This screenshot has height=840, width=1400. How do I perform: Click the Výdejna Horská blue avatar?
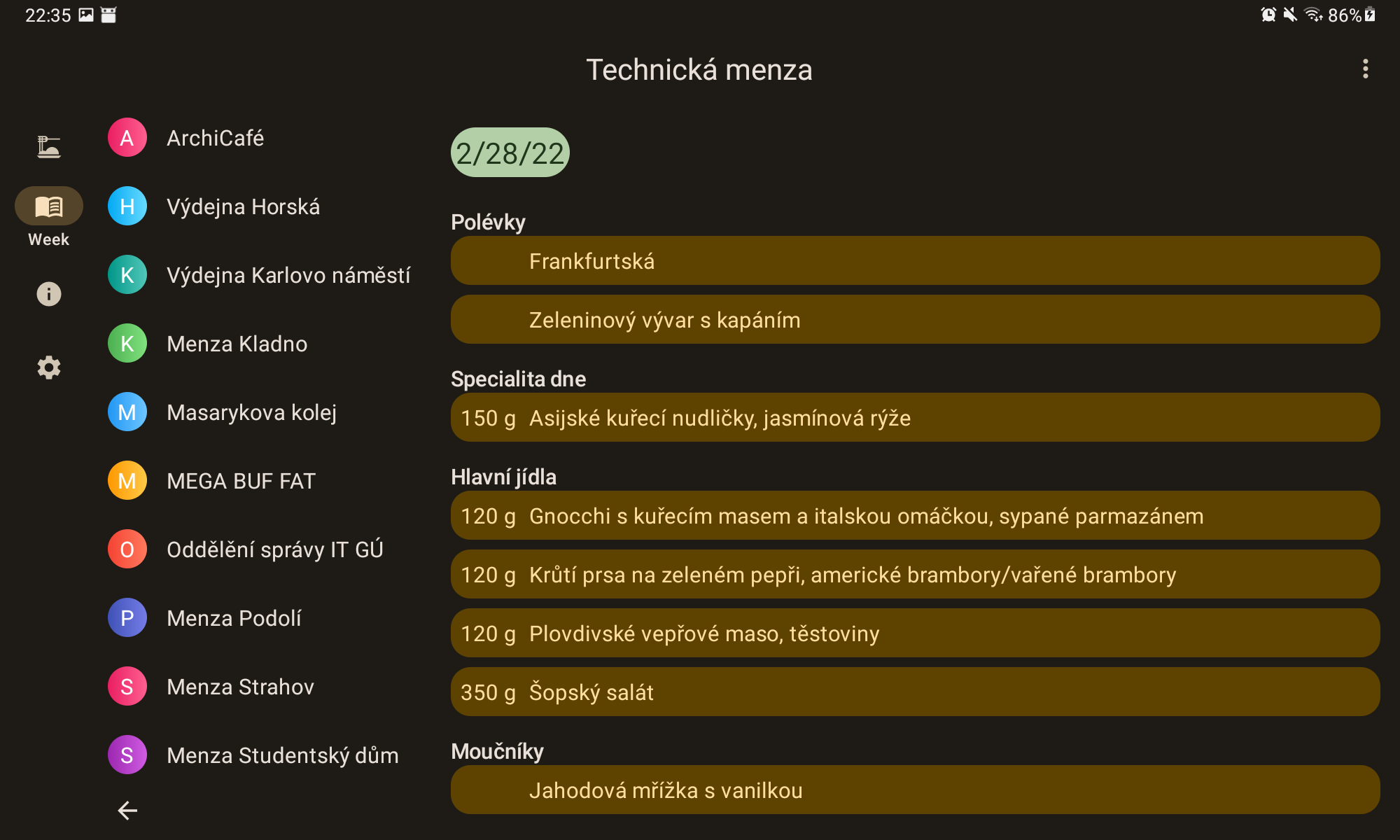coord(127,206)
